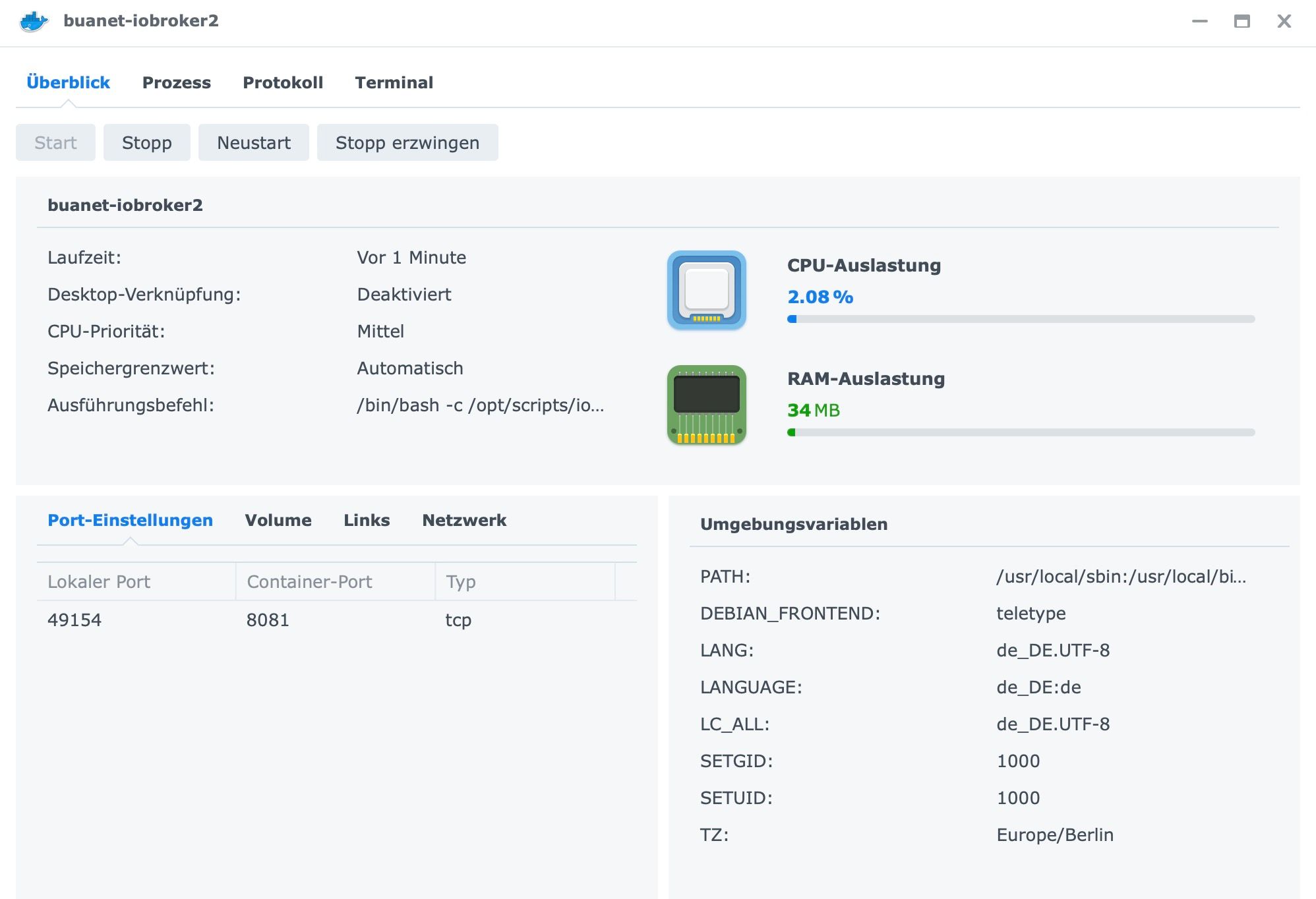Screen dimensions: 1316x899
Task: Click the LC_ALL value de_DE.UTF-8
Action: tap(1053, 724)
